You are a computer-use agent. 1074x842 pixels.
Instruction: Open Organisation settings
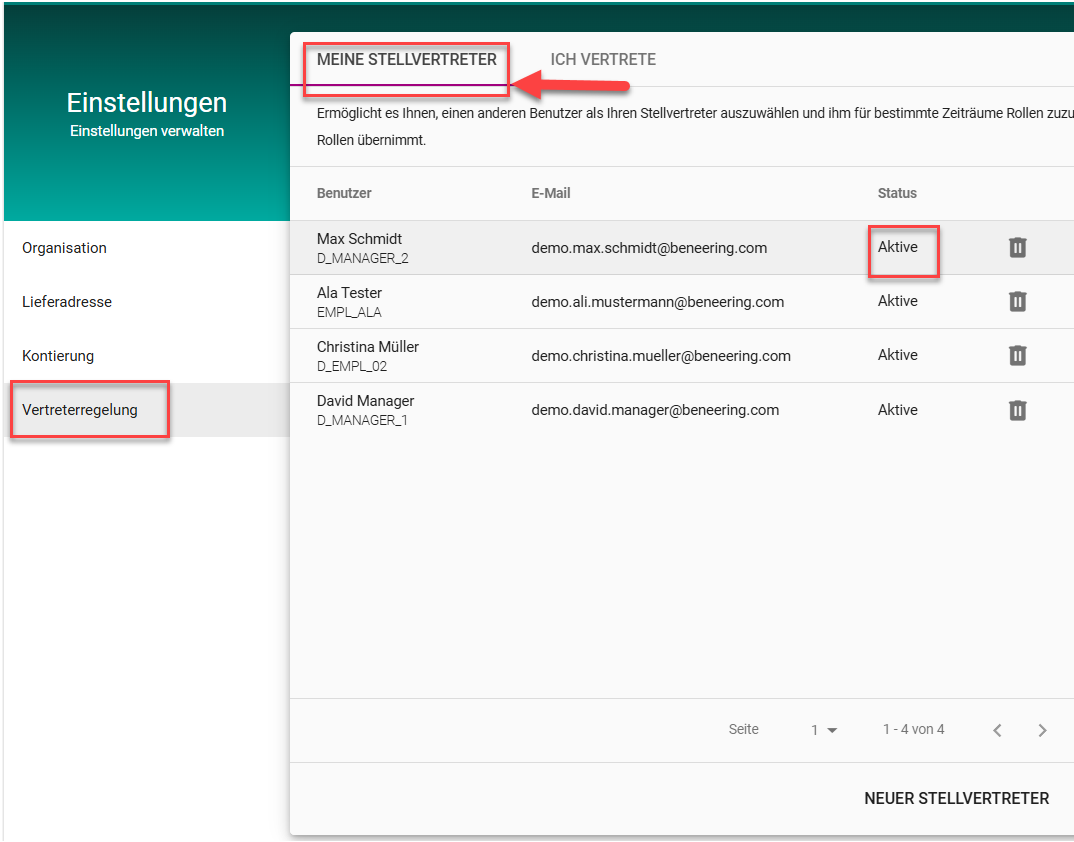point(64,248)
